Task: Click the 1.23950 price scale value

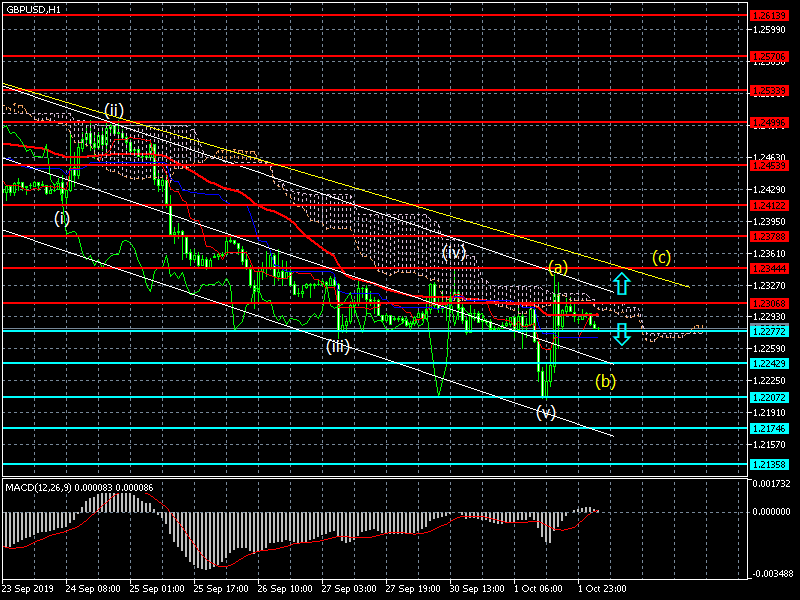Action: pyautogui.click(x=769, y=222)
